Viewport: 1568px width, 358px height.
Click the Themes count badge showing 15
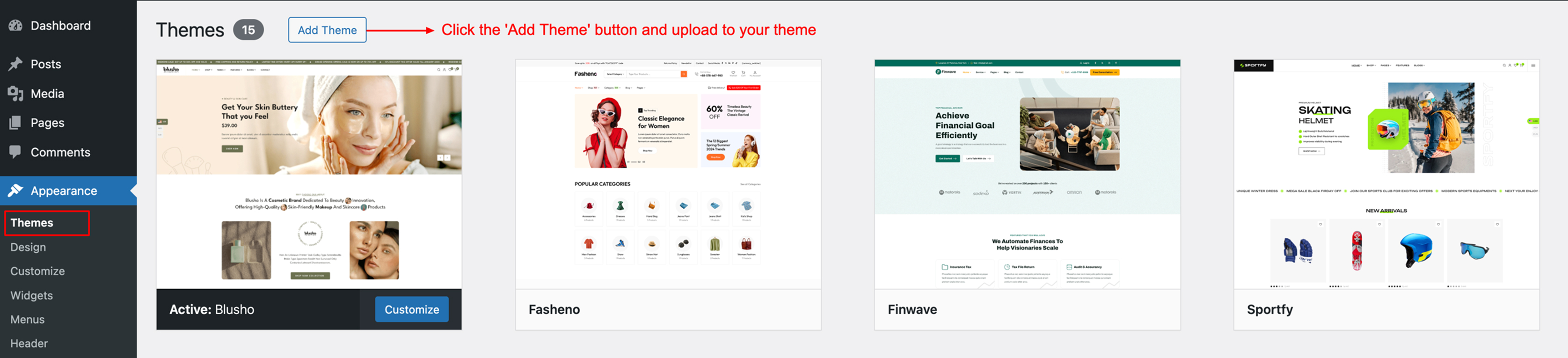[x=248, y=30]
